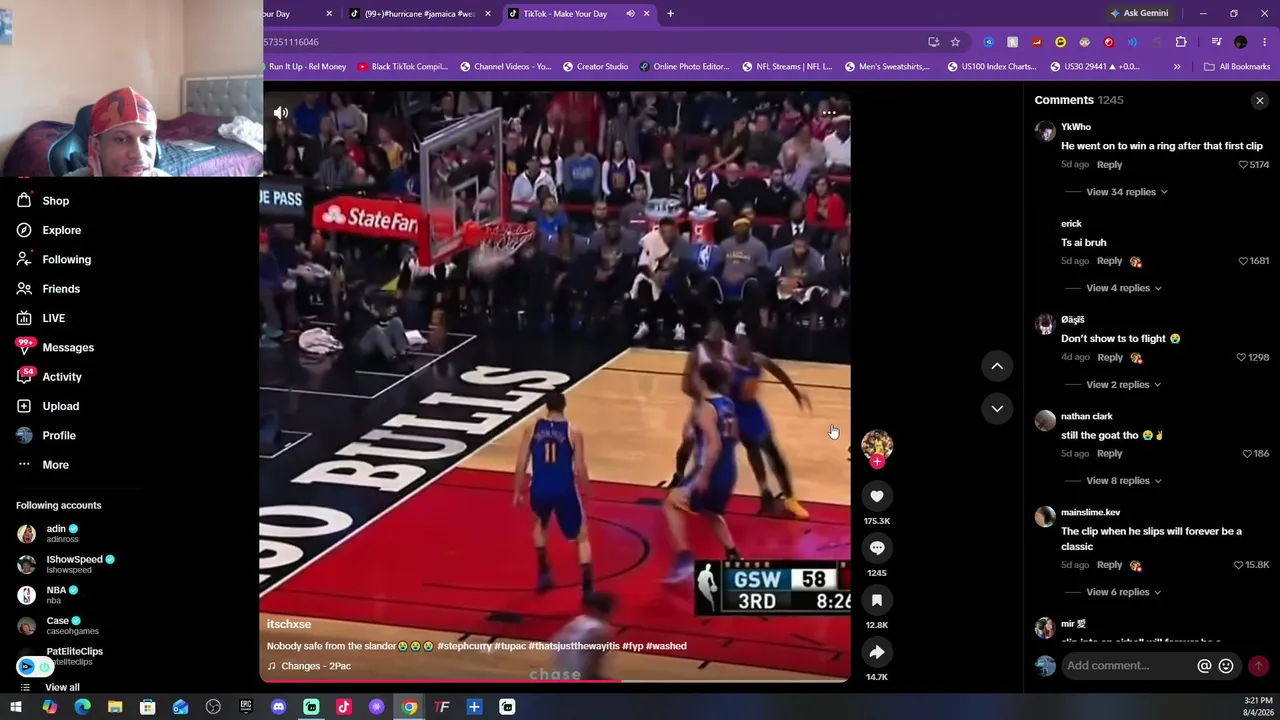Click the Add comment text field

[1128, 666]
